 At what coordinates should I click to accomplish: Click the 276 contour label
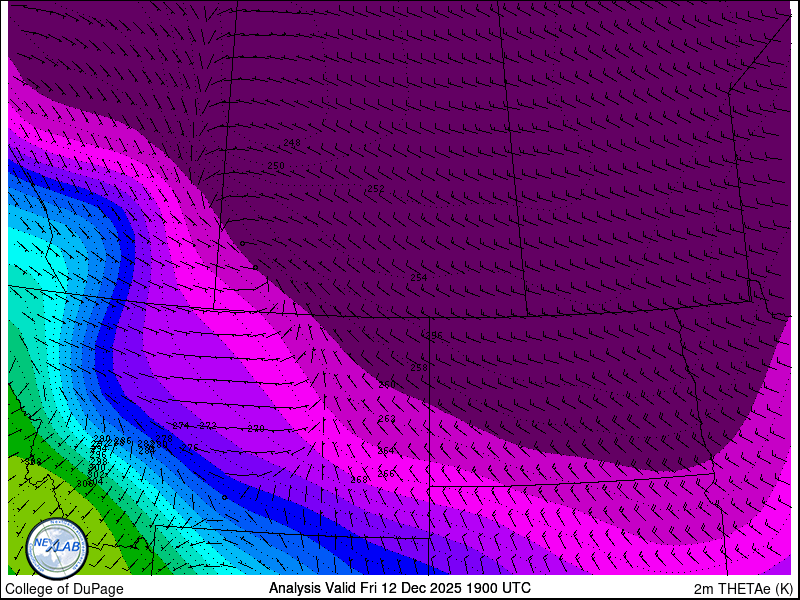pyautogui.click(x=189, y=448)
